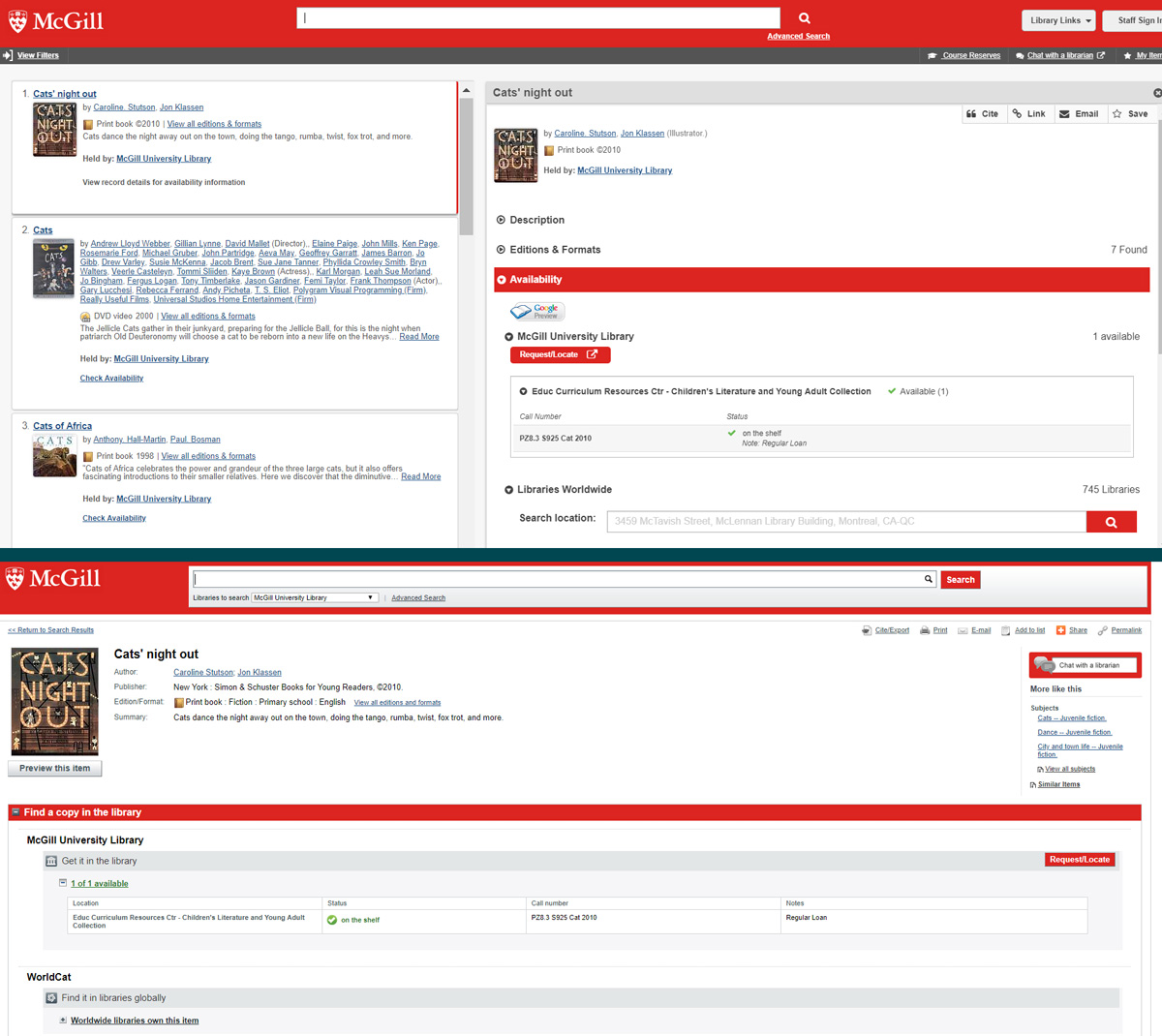The width and height of the screenshot is (1162, 1036).
Task: Expand Worldwide libraries own this item
Action: pyautogui.click(x=63, y=1021)
